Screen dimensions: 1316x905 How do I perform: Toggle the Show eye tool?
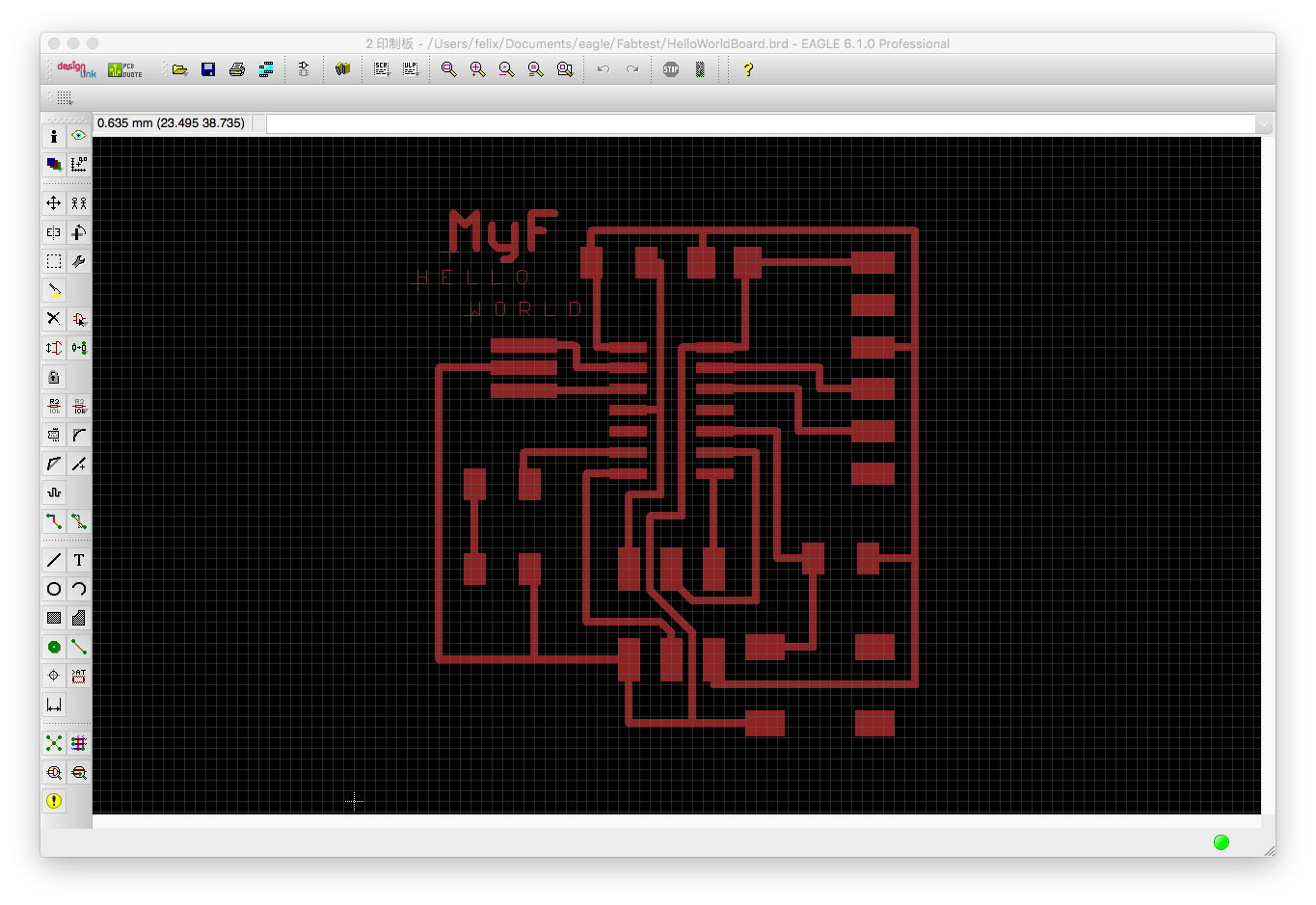[79, 136]
